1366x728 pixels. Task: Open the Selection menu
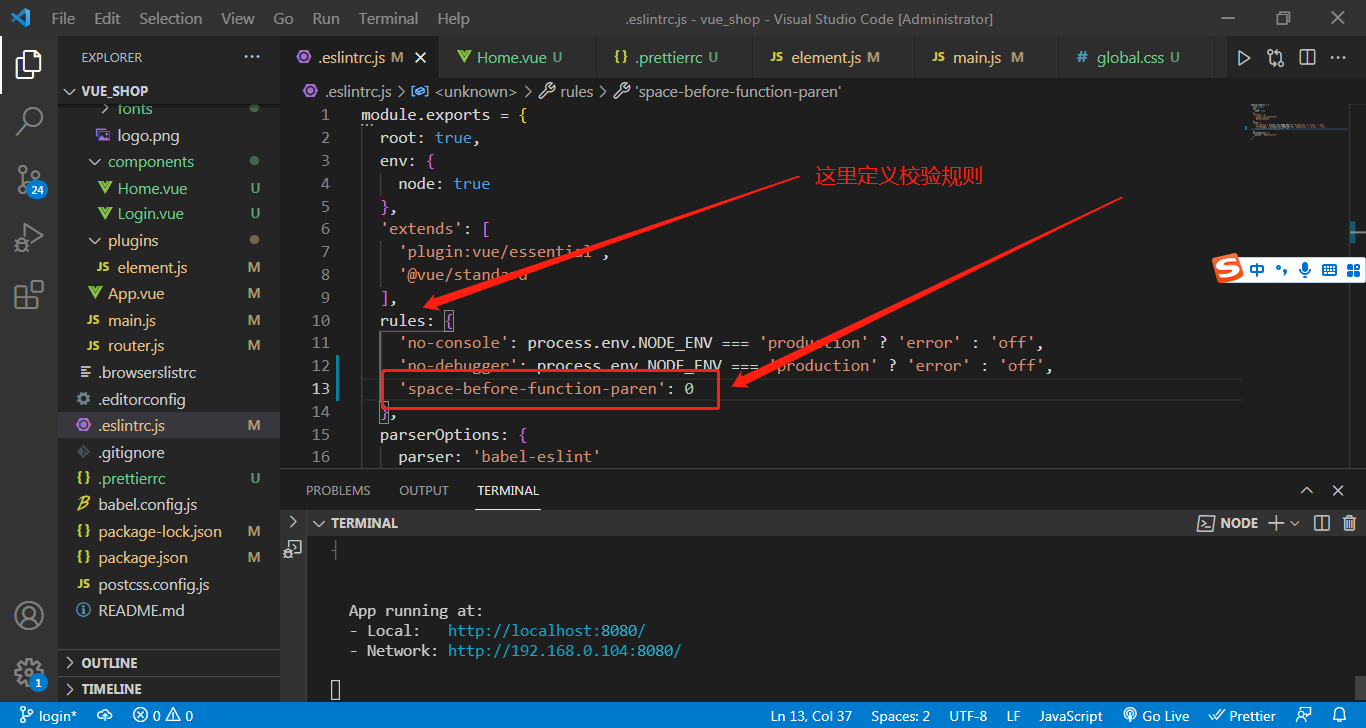pyautogui.click(x=170, y=19)
